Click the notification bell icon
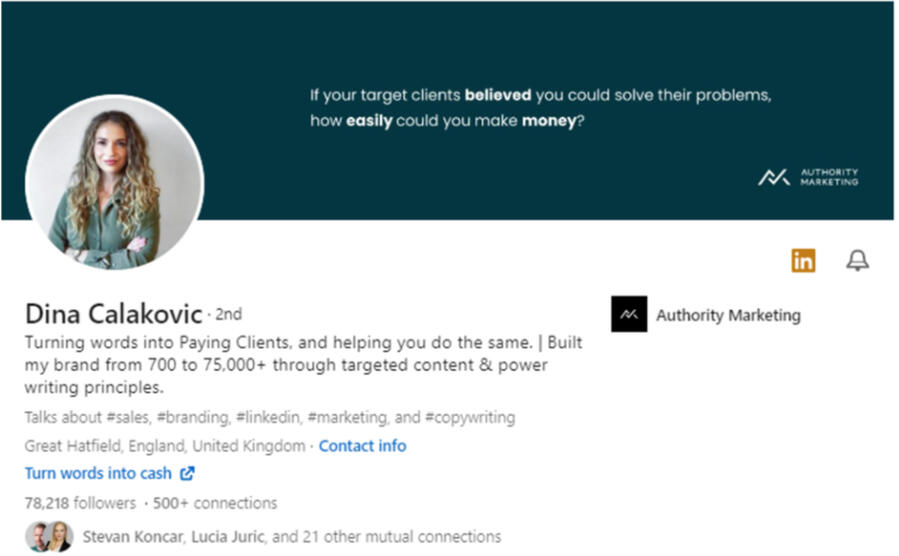The width and height of the screenshot is (899, 556). pyautogui.click(x=857, y=261)
